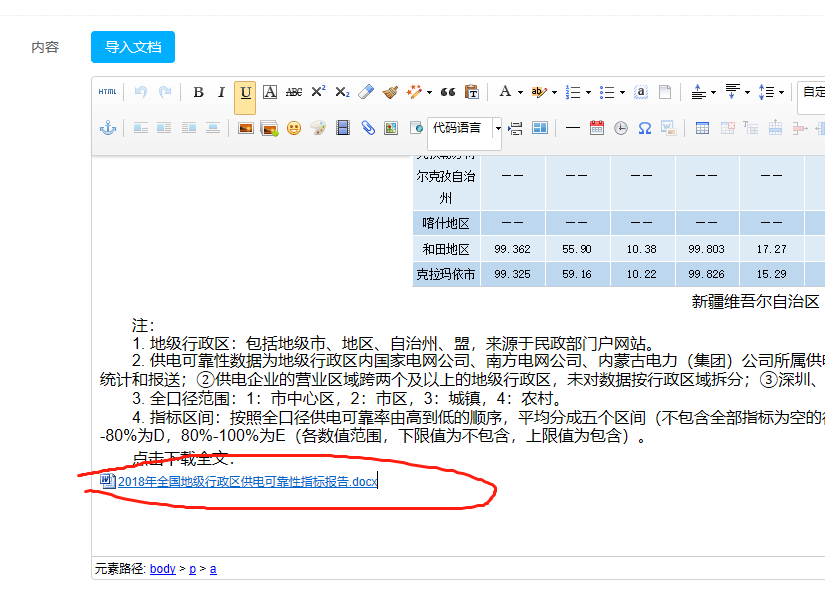Viewport: 825px width, 597px height.
Task: Insert special character Omega symbol
Action: coord(644,128)
